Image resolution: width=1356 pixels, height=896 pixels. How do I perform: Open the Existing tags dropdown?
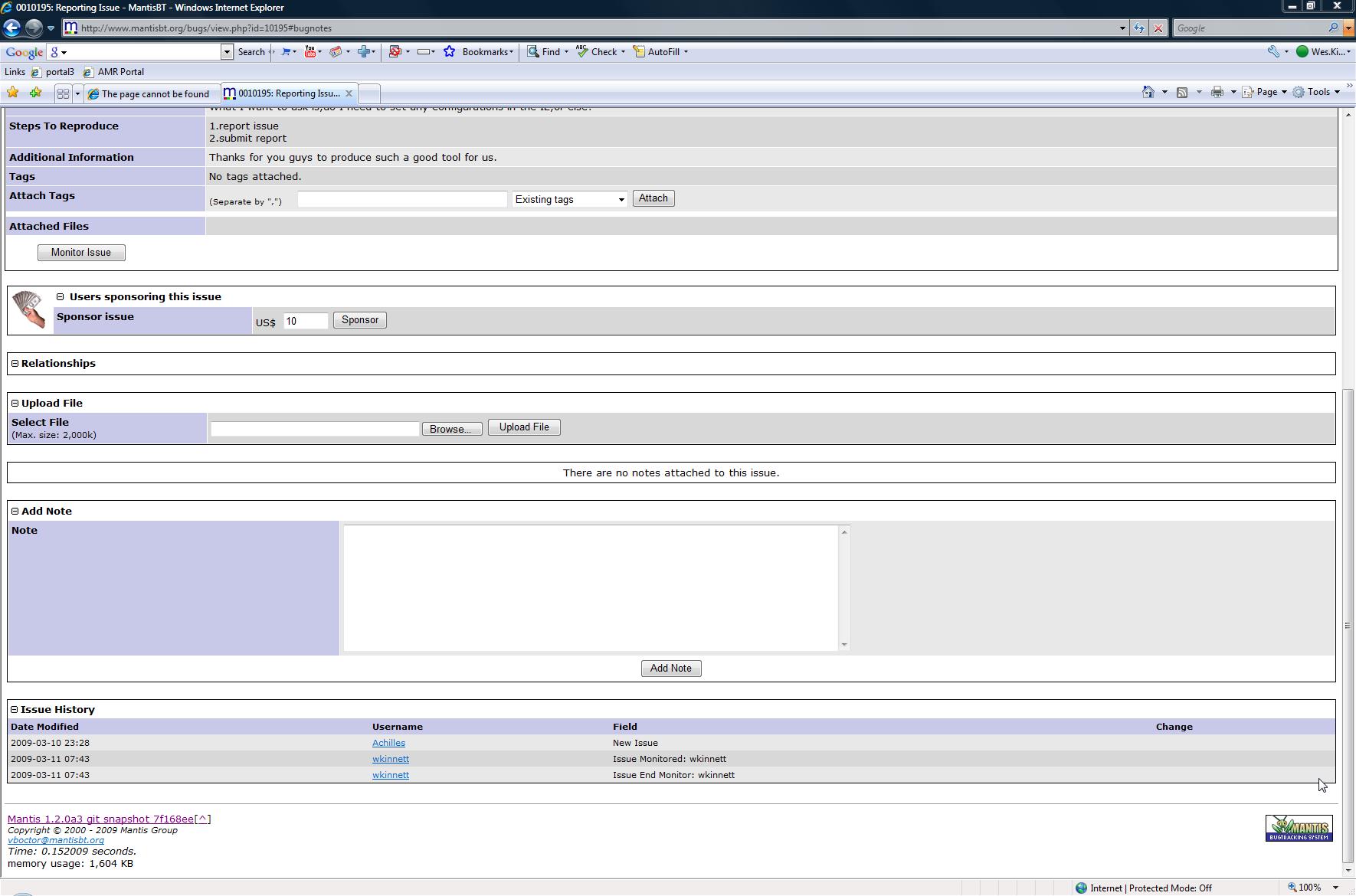(569, 200)
